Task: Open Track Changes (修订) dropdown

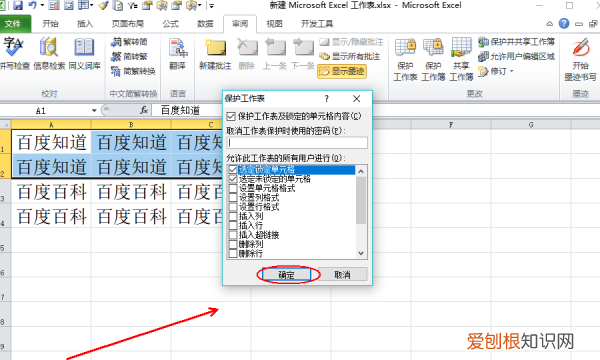Action: coord(496,71)
